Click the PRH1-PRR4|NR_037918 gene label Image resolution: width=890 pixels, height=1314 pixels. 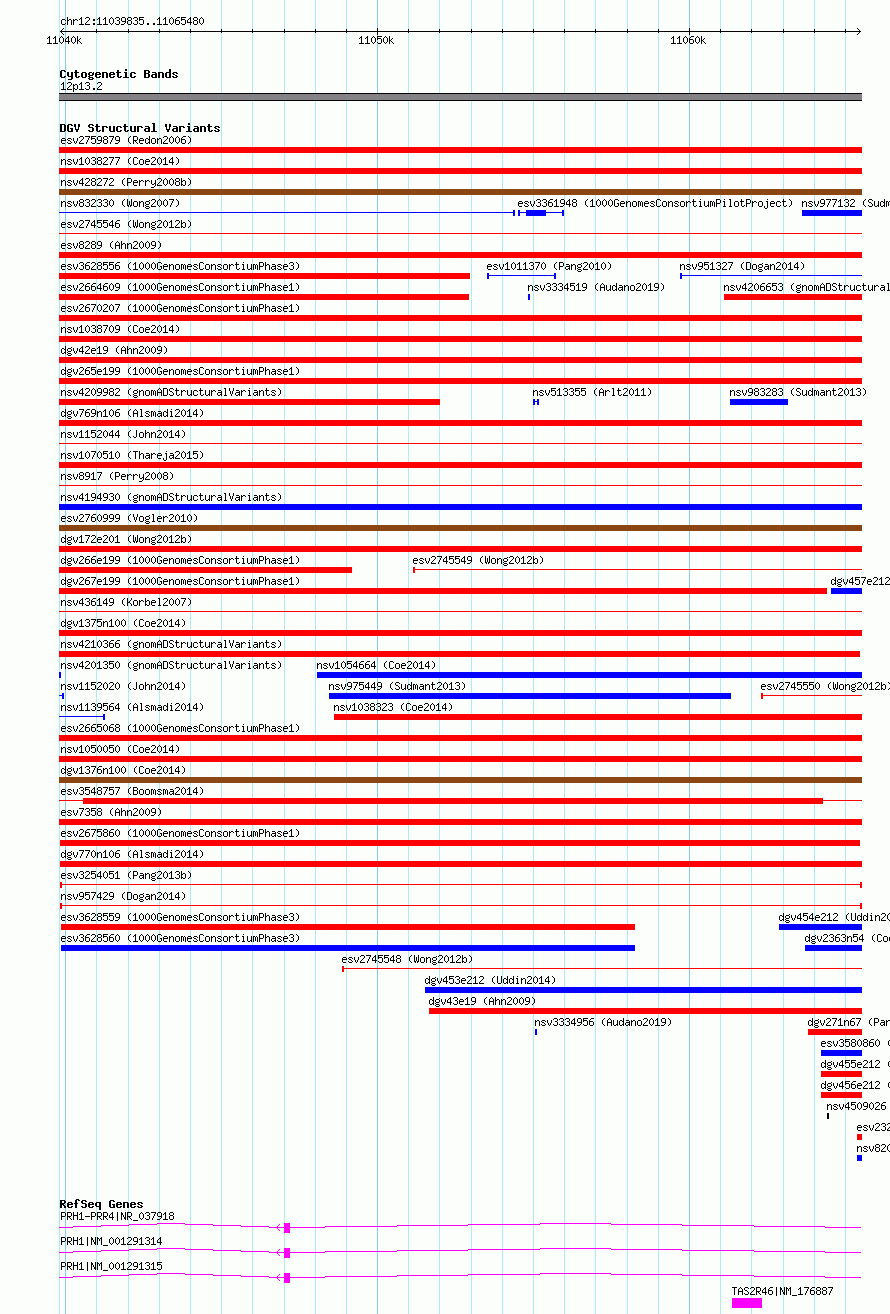tap(117, 1216)
